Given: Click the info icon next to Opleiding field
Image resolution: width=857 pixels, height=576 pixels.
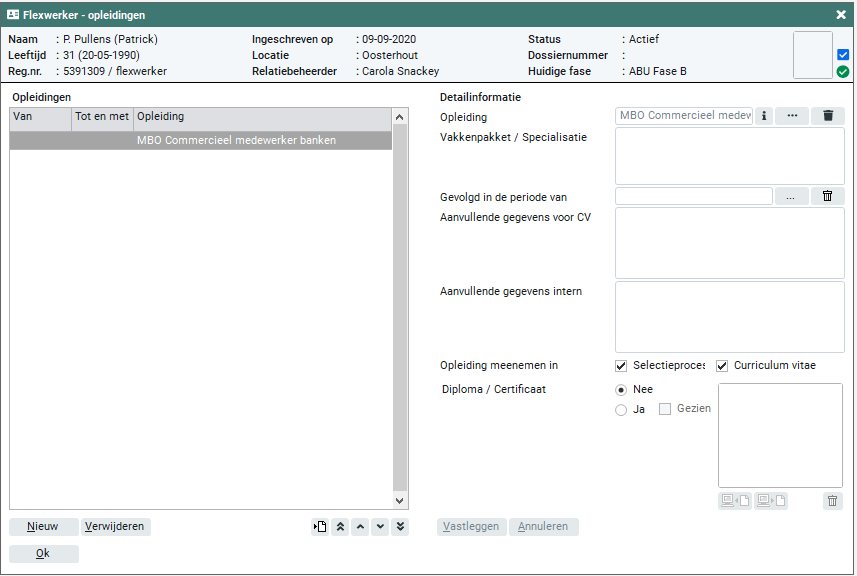Looking at the screenshot, I should 764,116.
